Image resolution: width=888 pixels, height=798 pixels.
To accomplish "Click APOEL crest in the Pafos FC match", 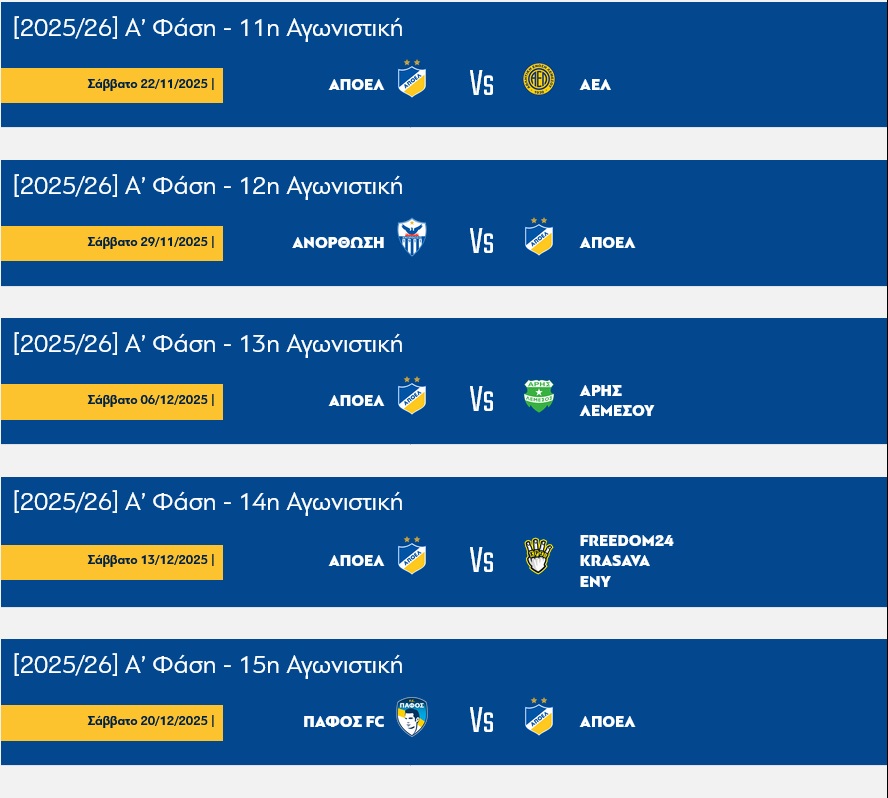I will [538, 716].
